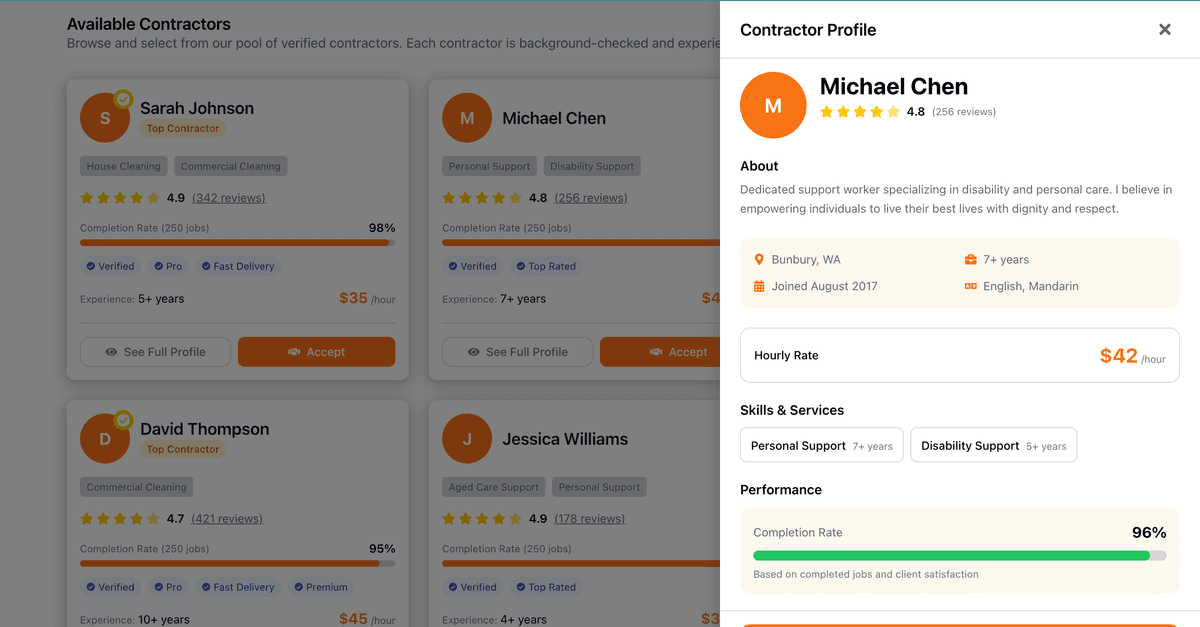The width and height of the screenshot is (1200, 627).
Task: Close the Contractor Profile panel
Action: (1164, 30)
